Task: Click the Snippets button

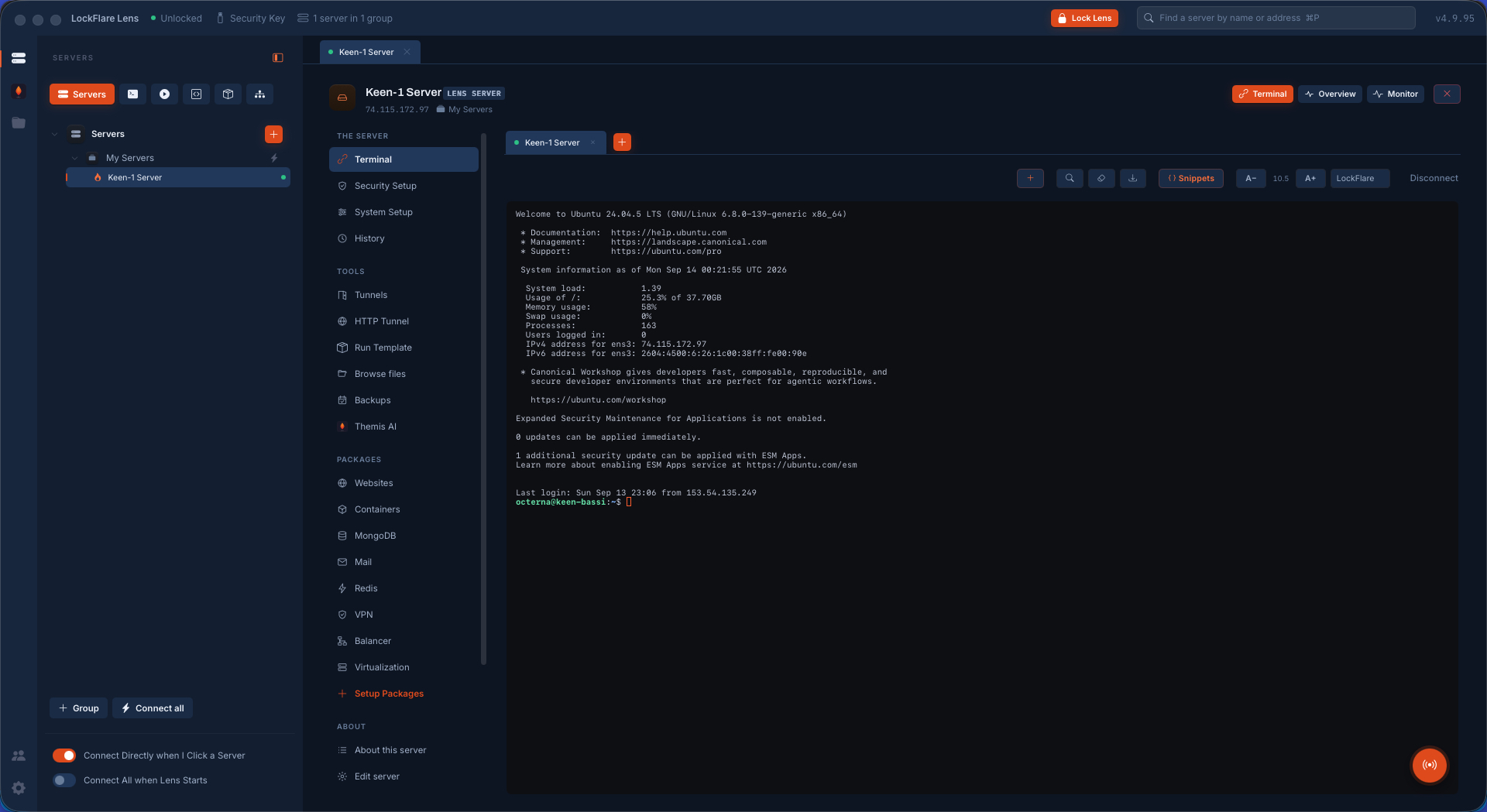Action: pos(1191,179)
